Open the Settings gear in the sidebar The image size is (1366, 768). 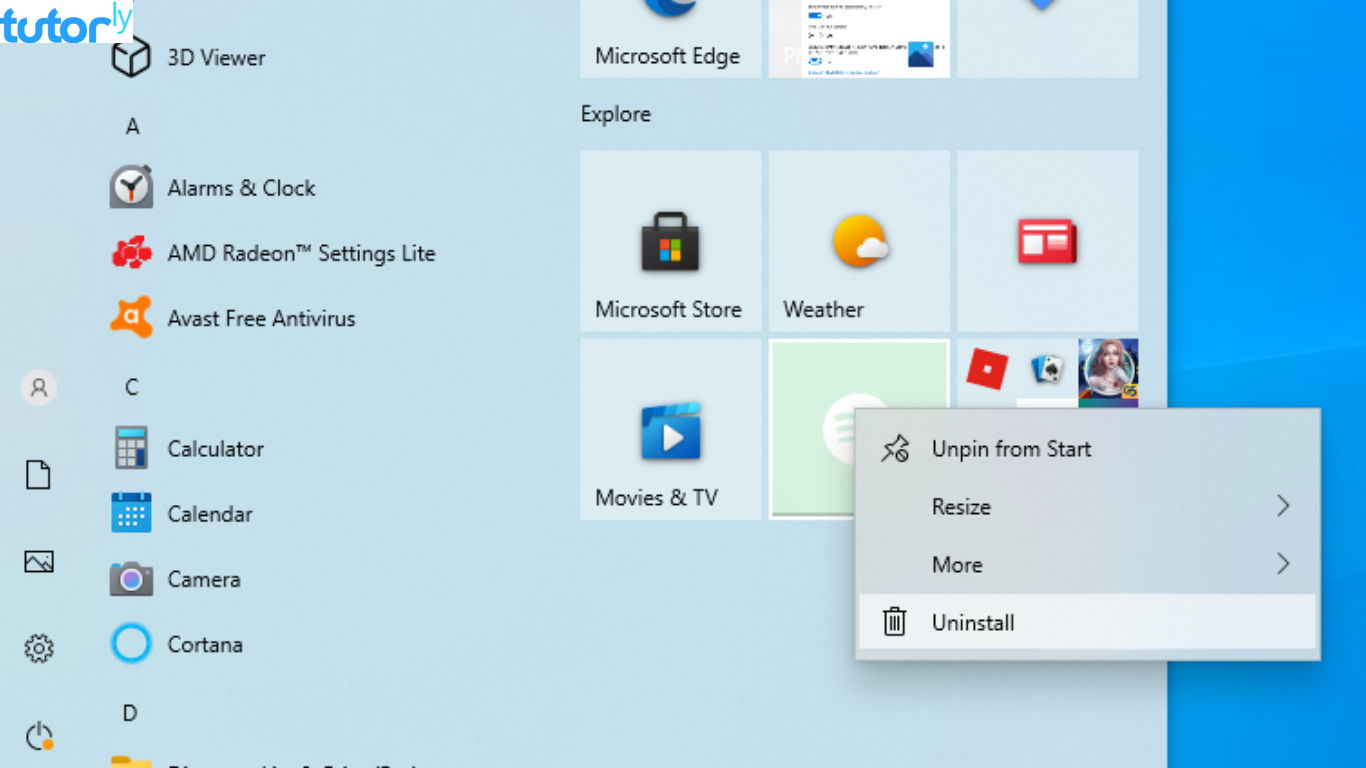coord(38,648)
